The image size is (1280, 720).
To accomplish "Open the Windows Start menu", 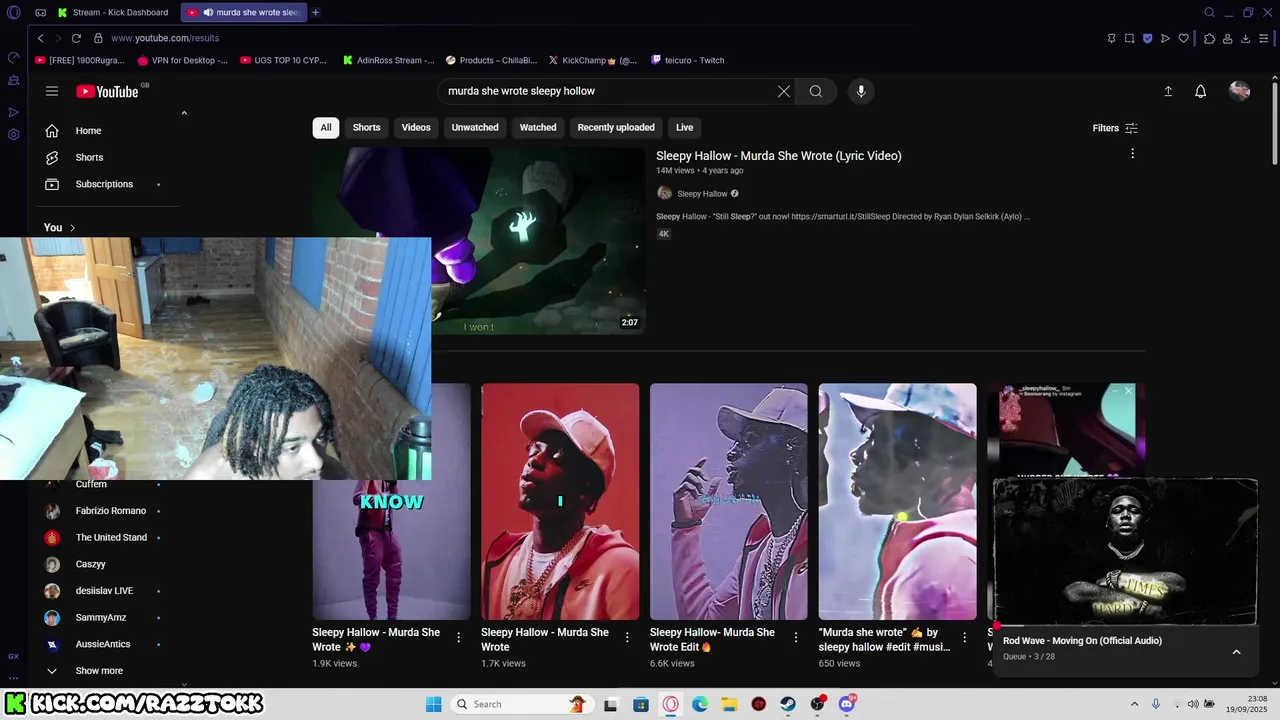I will click(x=433, y=704).
